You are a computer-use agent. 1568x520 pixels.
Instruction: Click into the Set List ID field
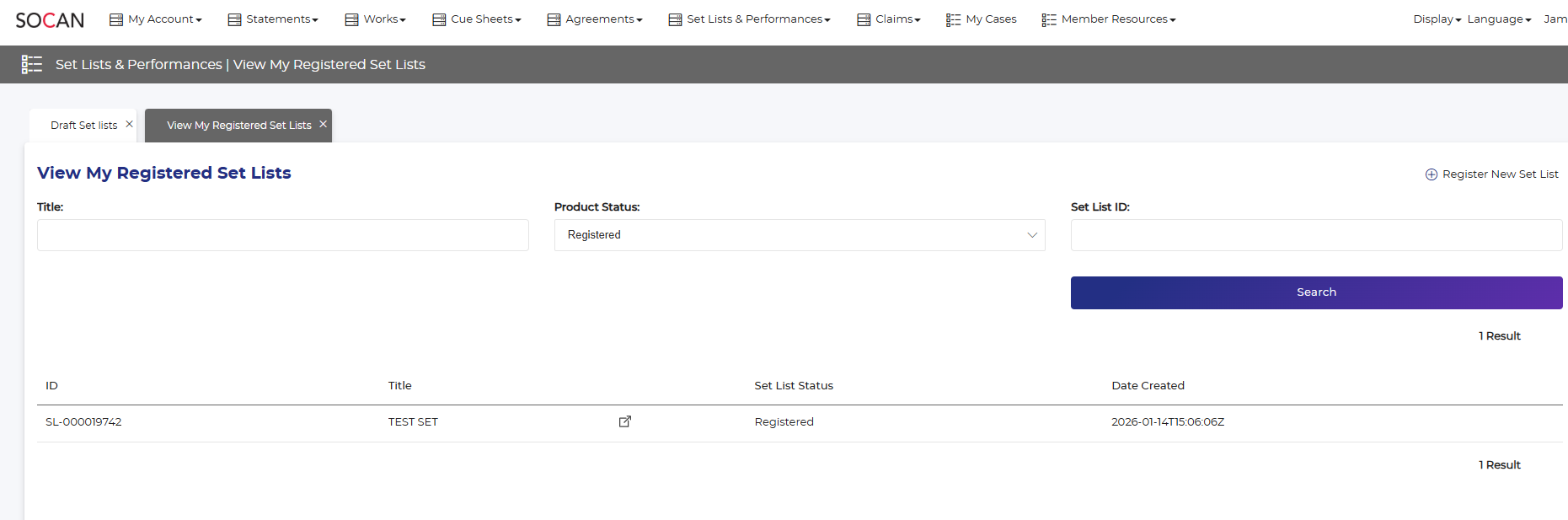click(x=1315, y=235)
